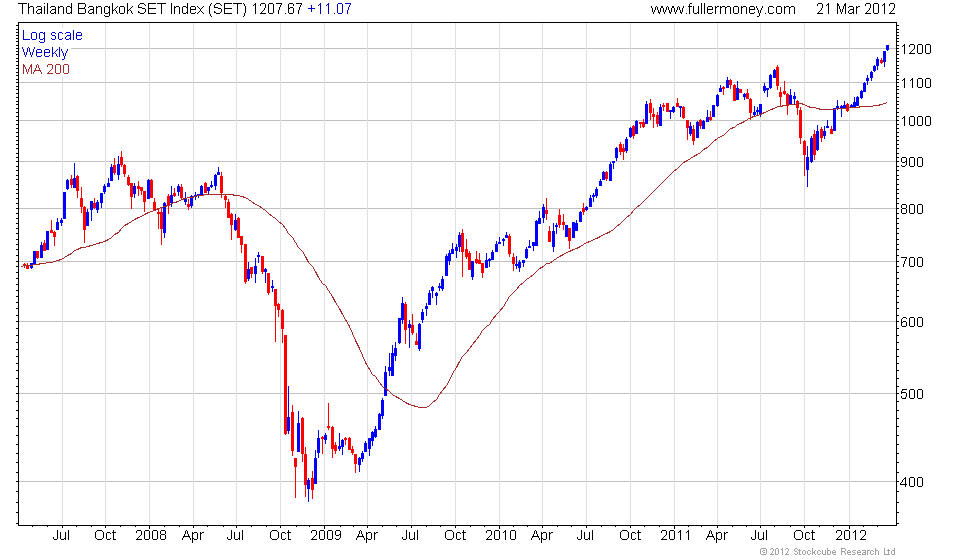Click the 400 price axis label
The width and height of the screenshot is (980, 560).
(912, 482)
